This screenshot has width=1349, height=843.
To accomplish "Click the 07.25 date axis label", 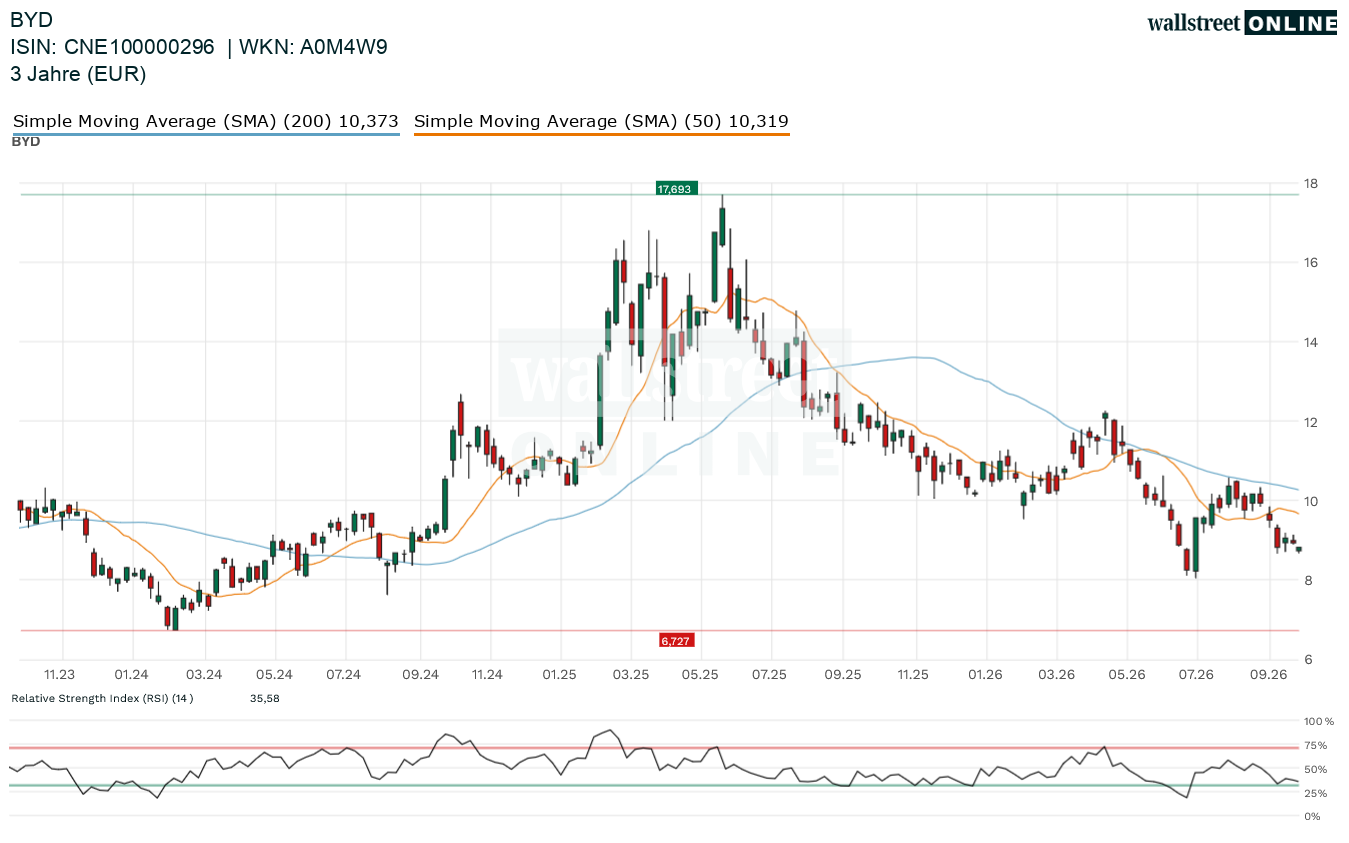I will pyautogui.click(x=769, y=675).
